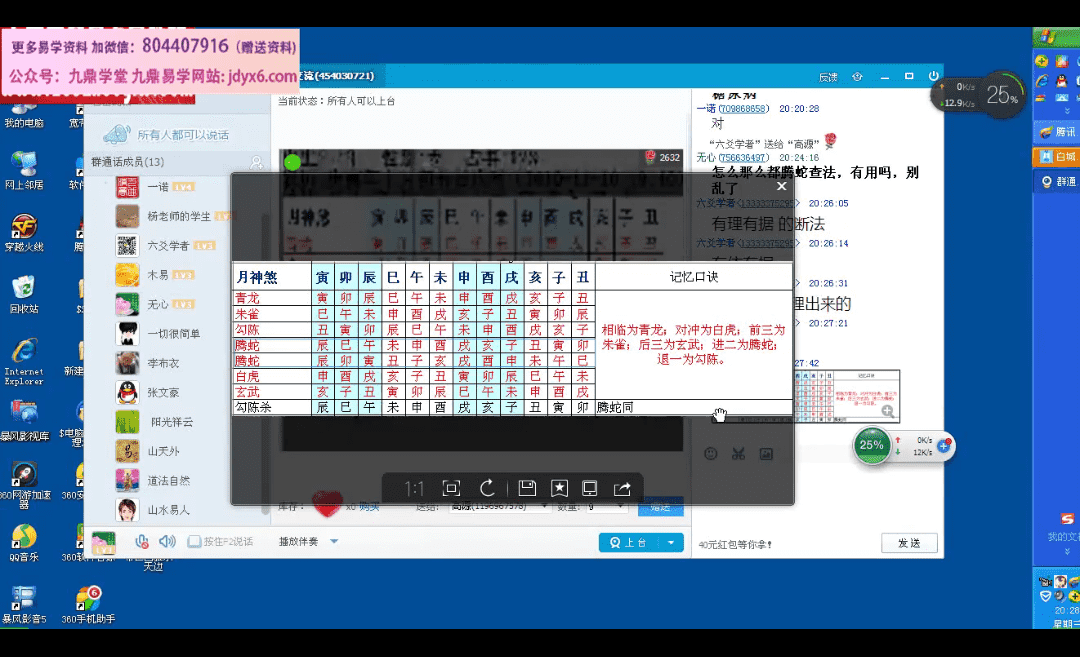Click the 反馈 feedback link in title bar

tap(828, 77)
